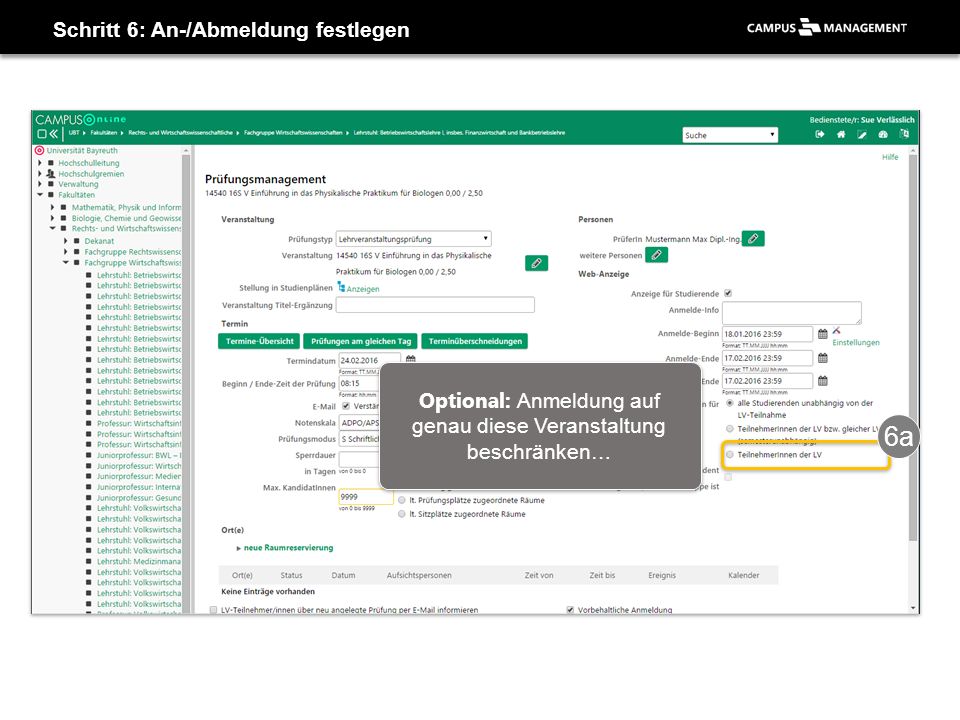Select alle Studierenden unabhängig radio option
This screenshot has height=720, width=960.
[x=730, y=403]
